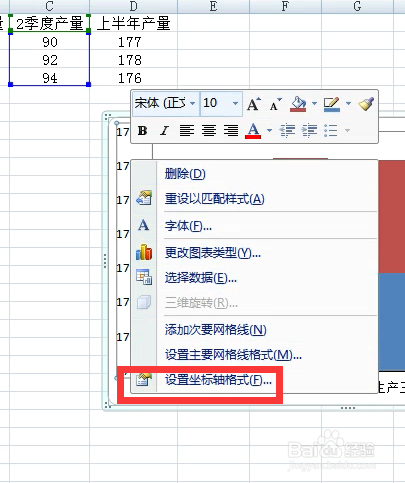Select cell with value 94
This screenshot has height=483, width=405.
click(50, 78)
